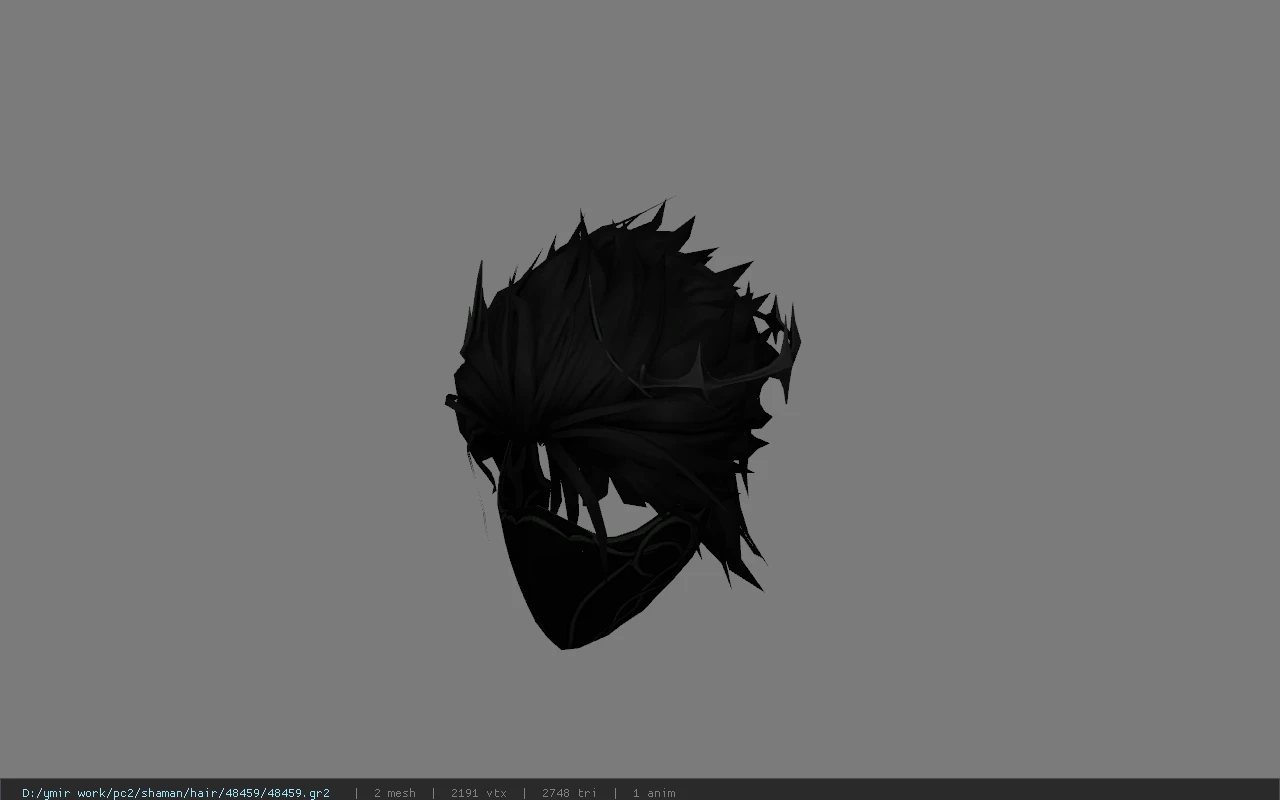Click the '2191 vtx' vertex count
This screenshot has width=1280, height=800.
coord(478,793)
